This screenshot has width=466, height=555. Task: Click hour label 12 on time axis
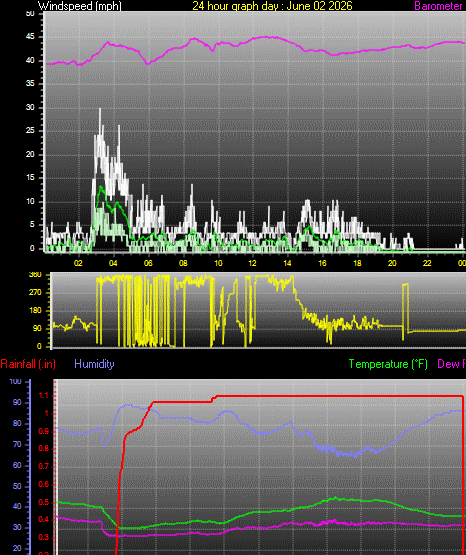coord(253,263)
